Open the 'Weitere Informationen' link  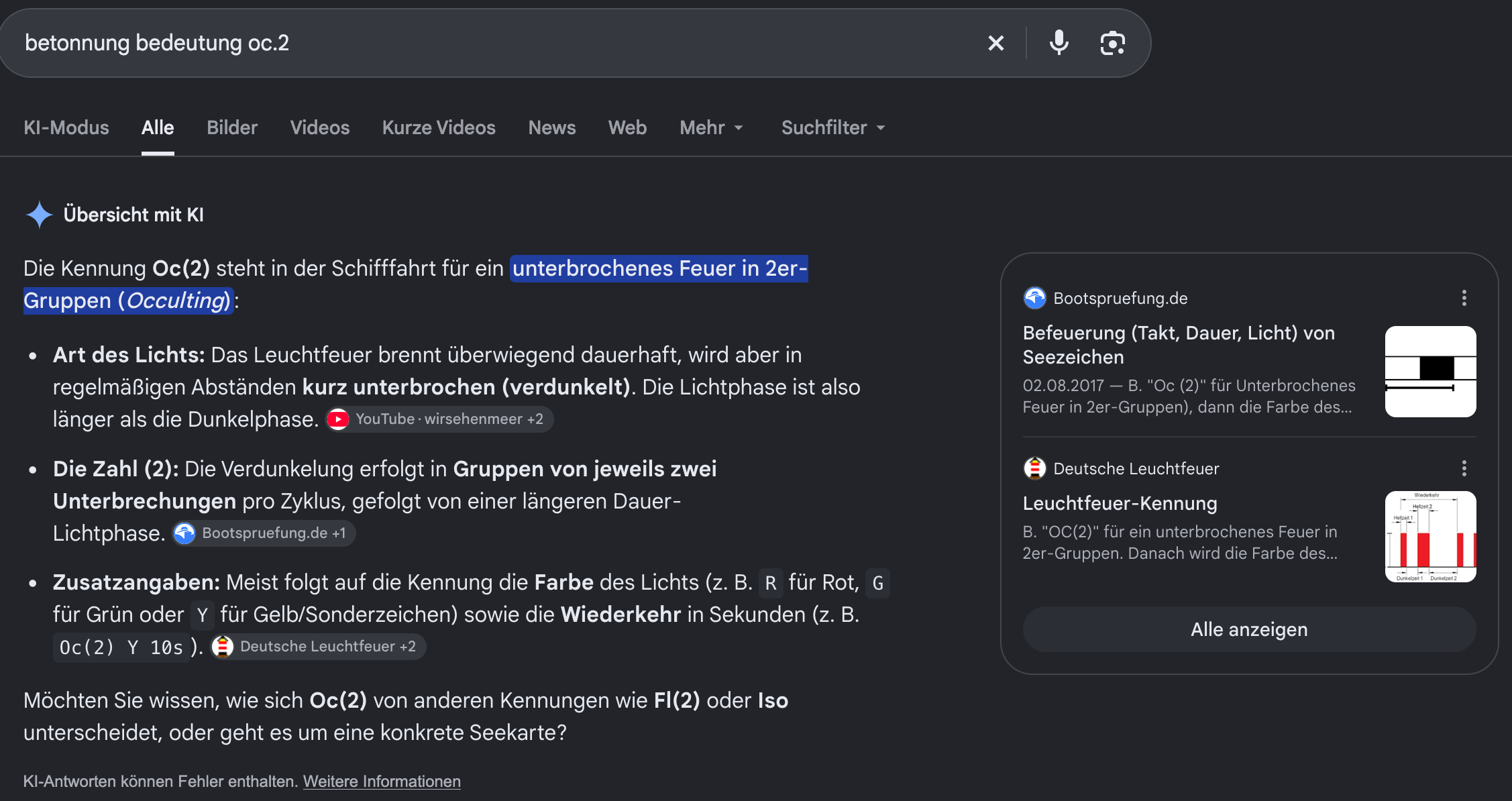tap(382, 782)
